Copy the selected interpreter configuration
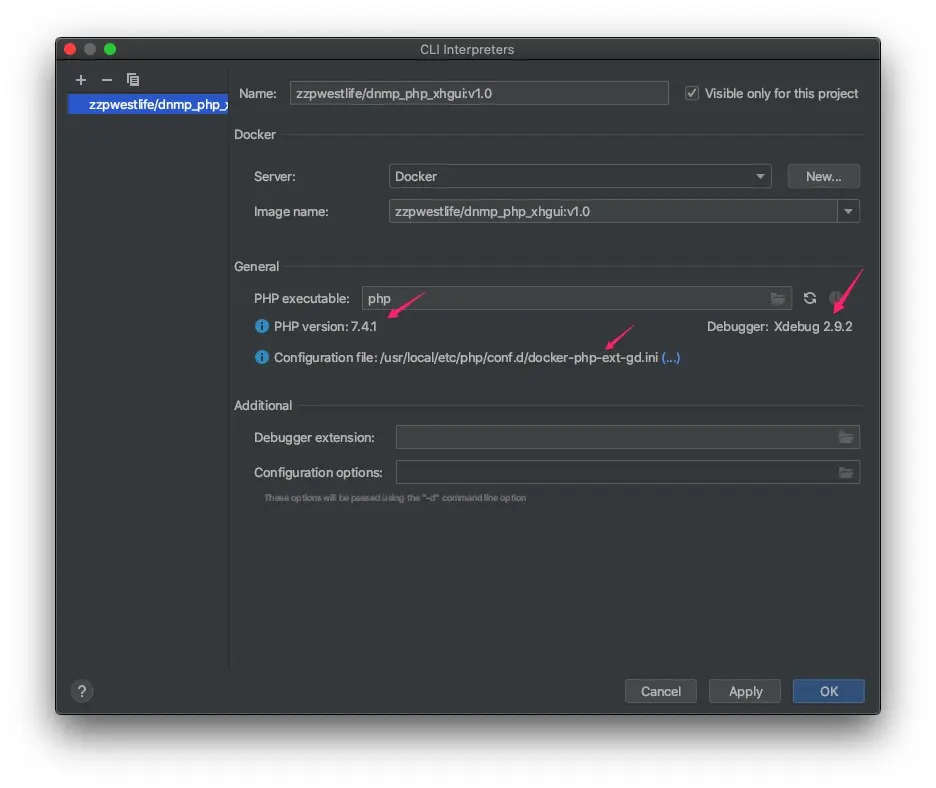Screen dimensions: 936x788 [133, 79]
